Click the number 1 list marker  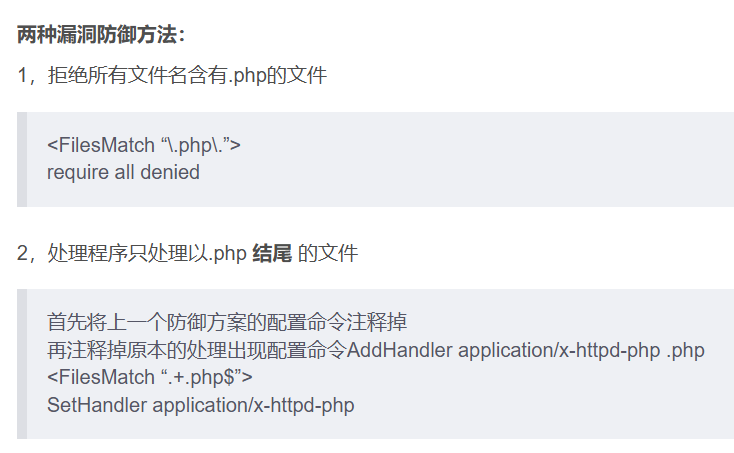pos(22,75)
